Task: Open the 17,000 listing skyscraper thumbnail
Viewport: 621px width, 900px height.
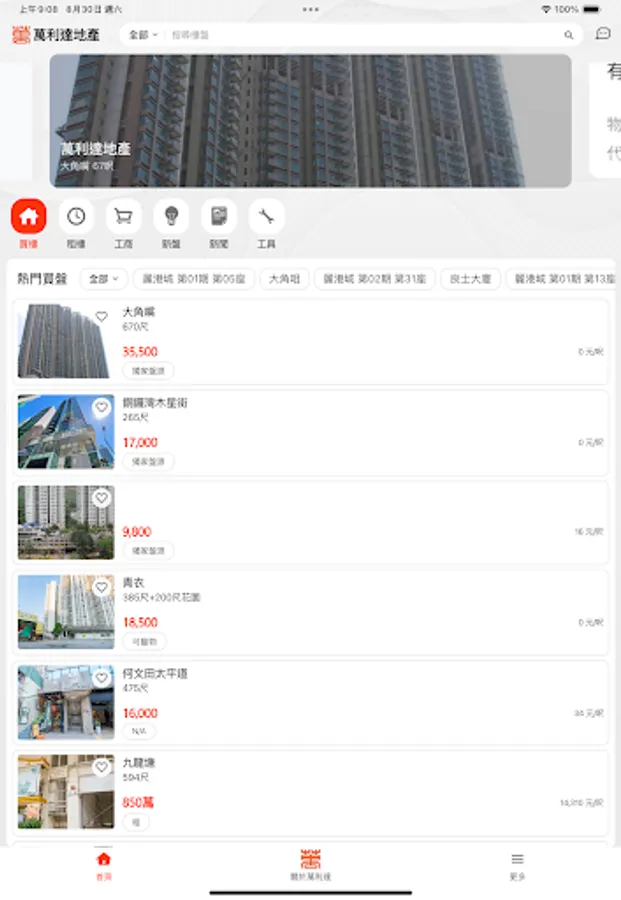Action: [x=66, y=432]
